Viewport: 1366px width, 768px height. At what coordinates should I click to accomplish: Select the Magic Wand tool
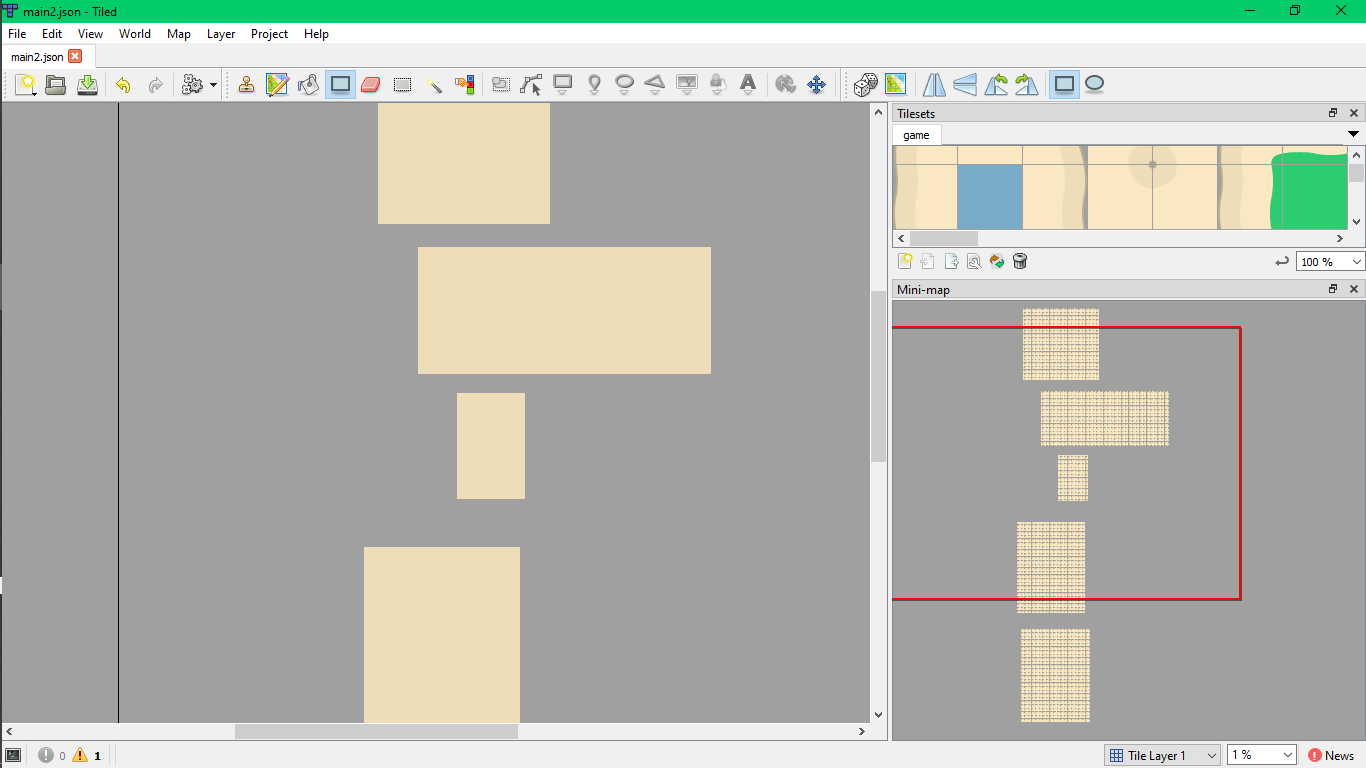click(x=434, y=85)
